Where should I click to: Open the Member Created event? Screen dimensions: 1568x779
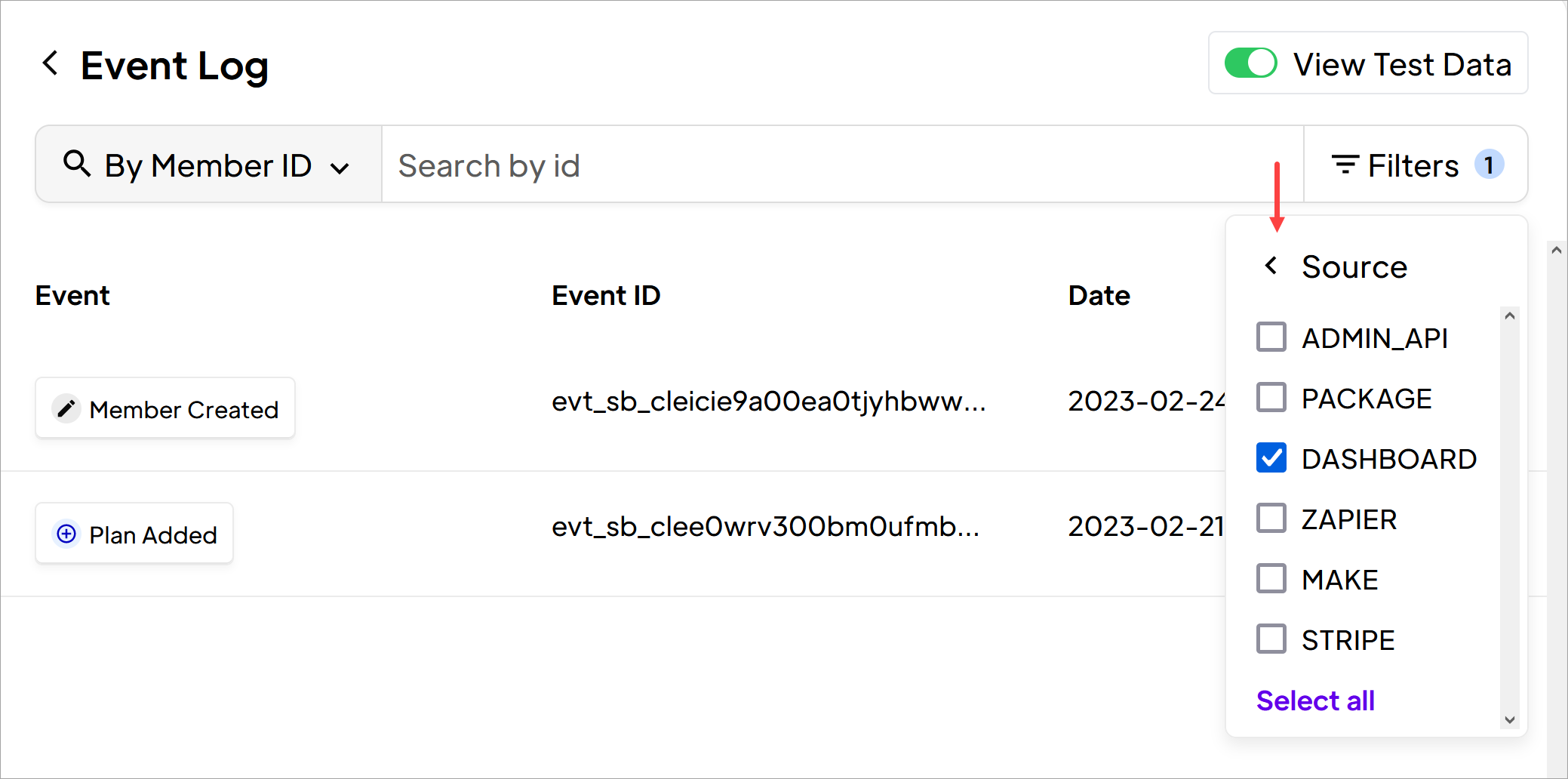coord(165,408)
